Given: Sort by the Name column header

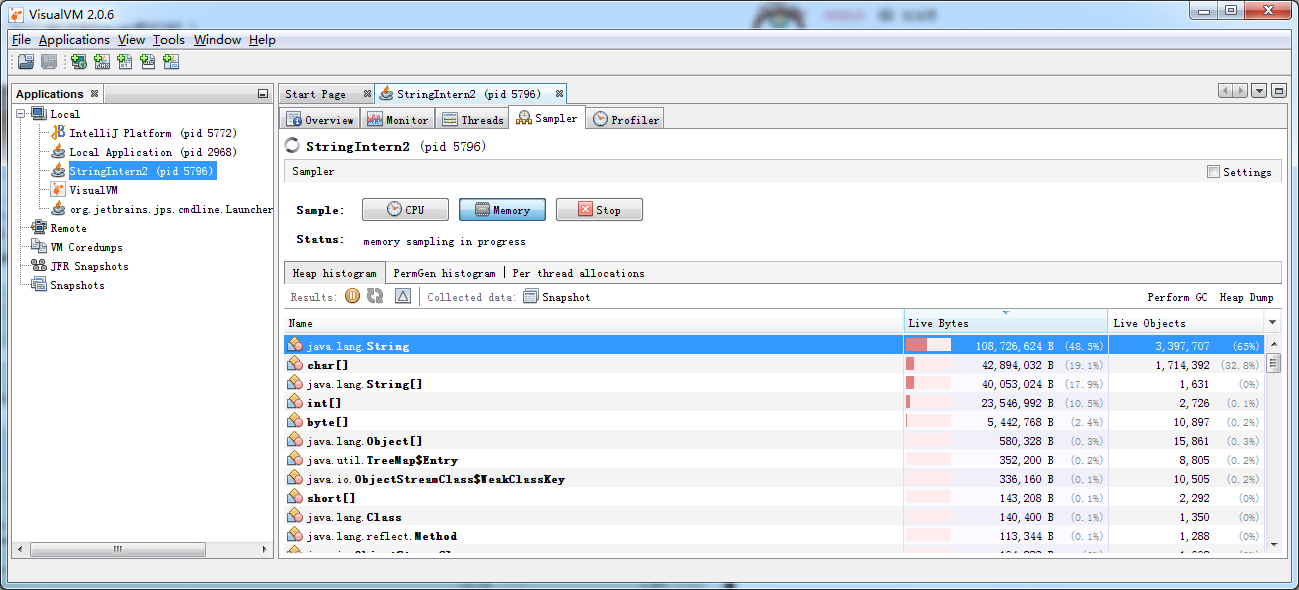Looking at the screenshot, I should 593,323.
